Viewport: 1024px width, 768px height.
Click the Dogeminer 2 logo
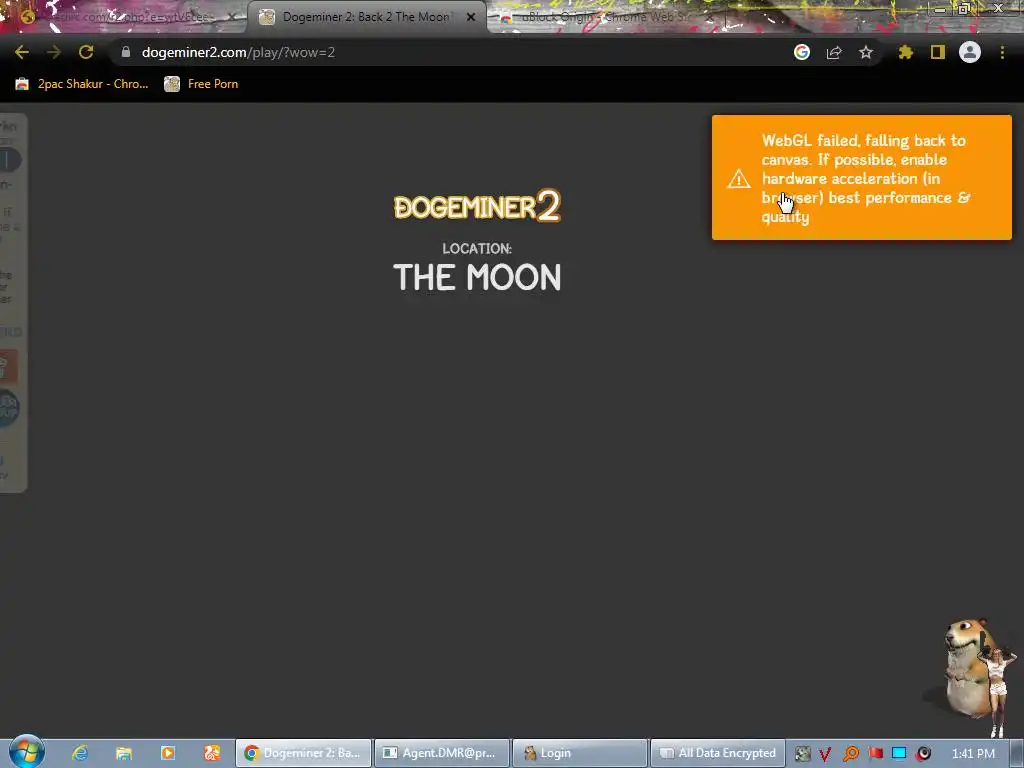477,206
